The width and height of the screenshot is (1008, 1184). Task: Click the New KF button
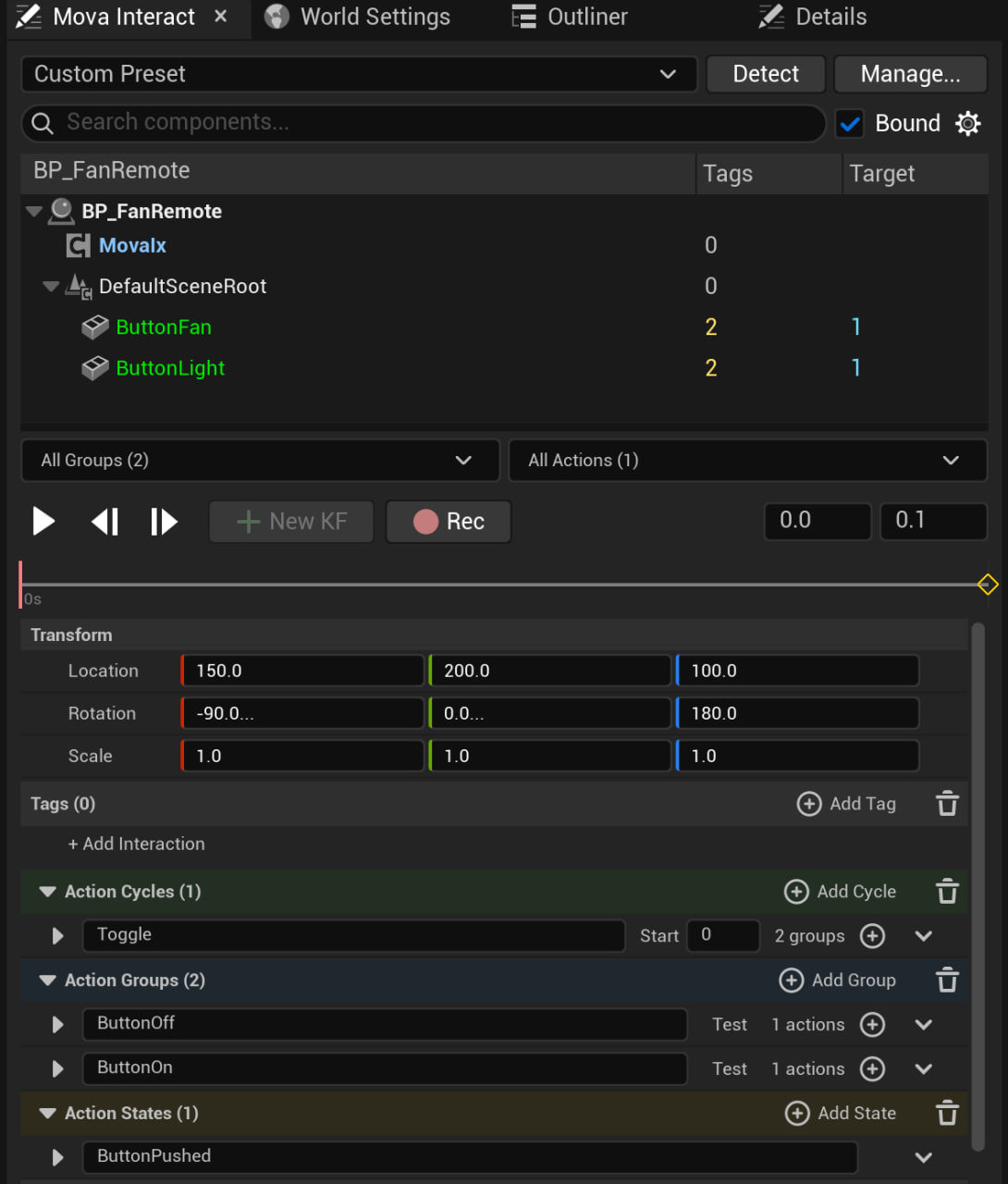click(291, 522)
